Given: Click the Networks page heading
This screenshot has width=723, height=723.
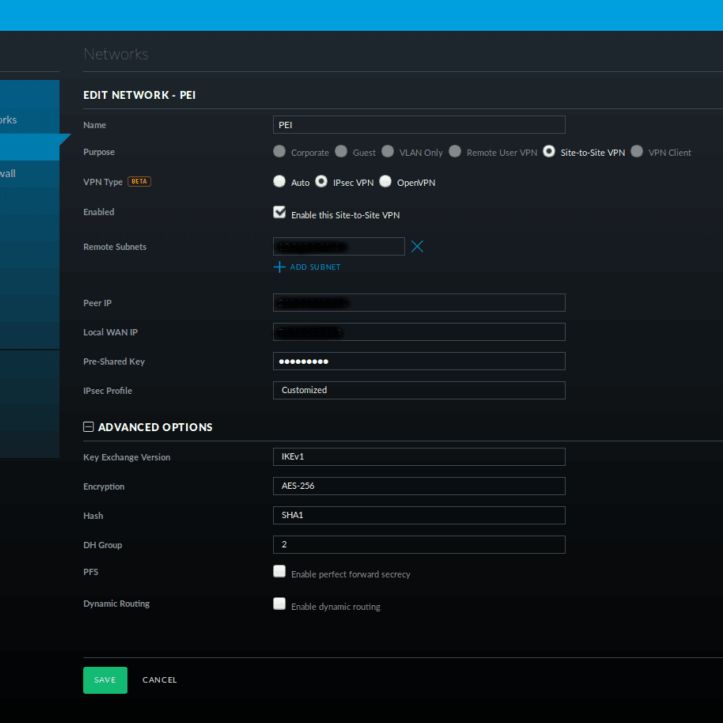Looking at the screenshot, I should pyautogui.click(x=116, y=54).
